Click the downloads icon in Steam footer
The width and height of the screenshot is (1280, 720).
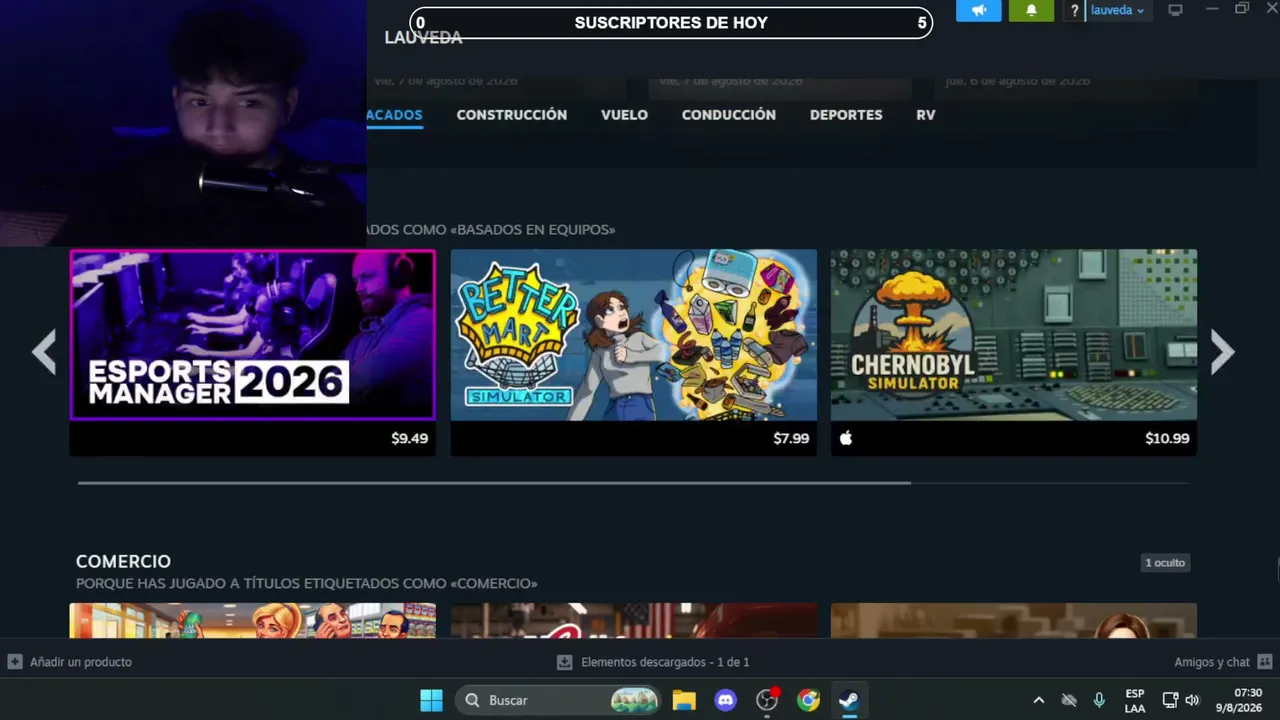(564, 662)
